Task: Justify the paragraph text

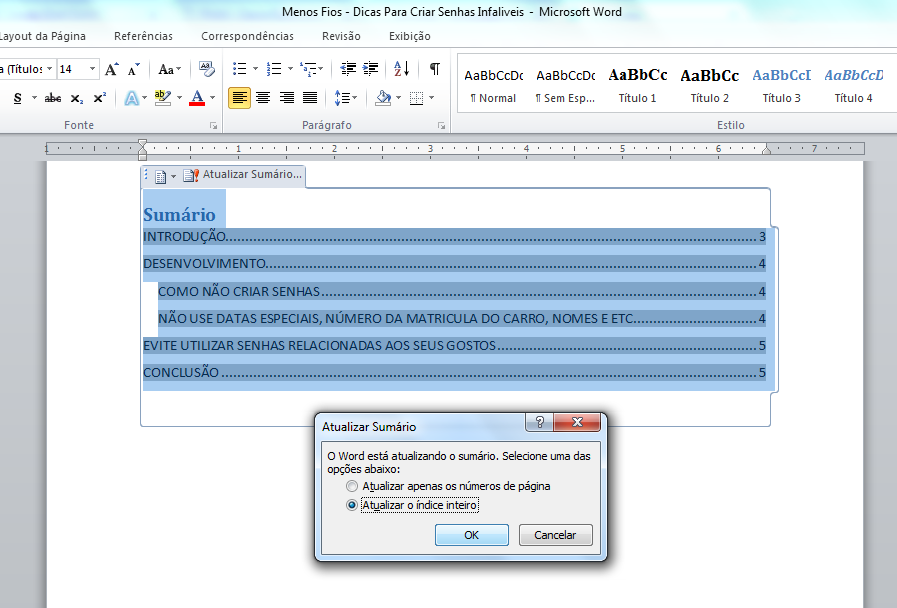Action: (310, 96)
